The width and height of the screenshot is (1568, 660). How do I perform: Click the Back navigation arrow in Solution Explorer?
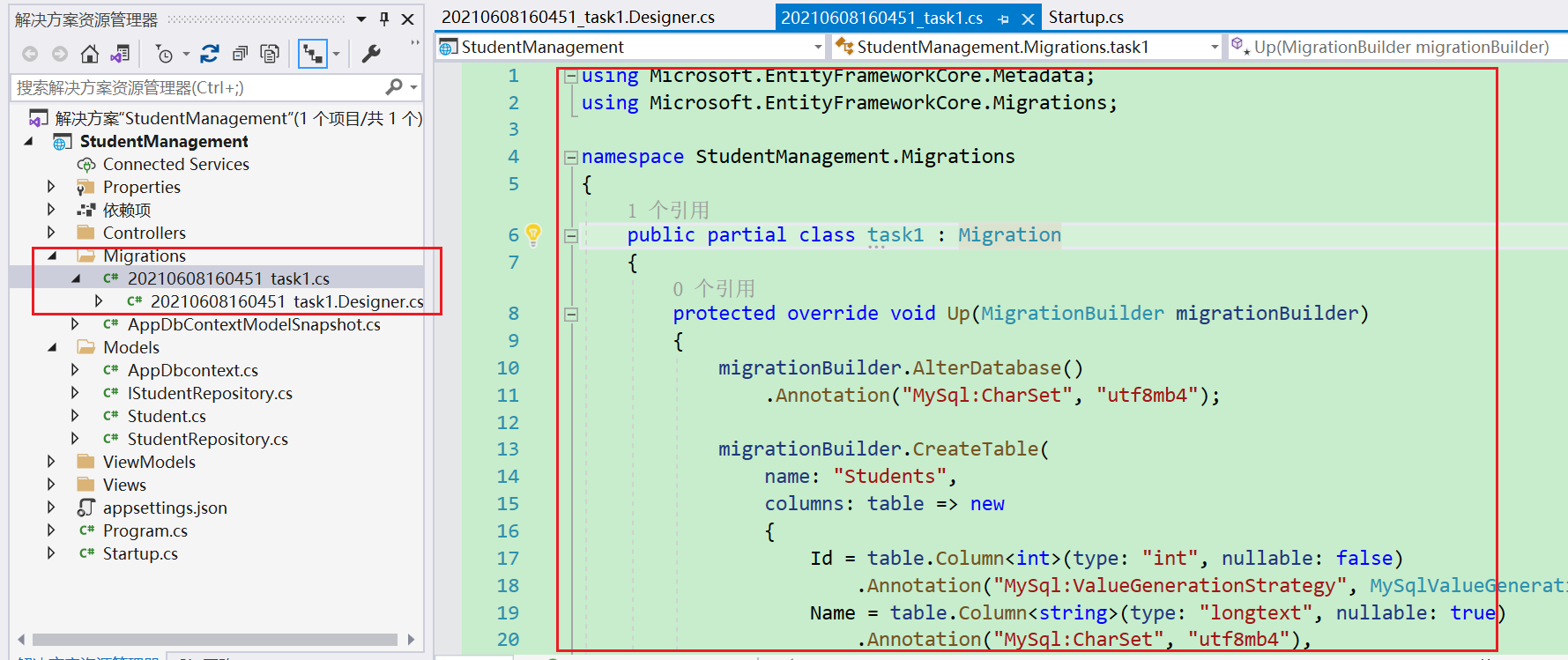point(30,55)
